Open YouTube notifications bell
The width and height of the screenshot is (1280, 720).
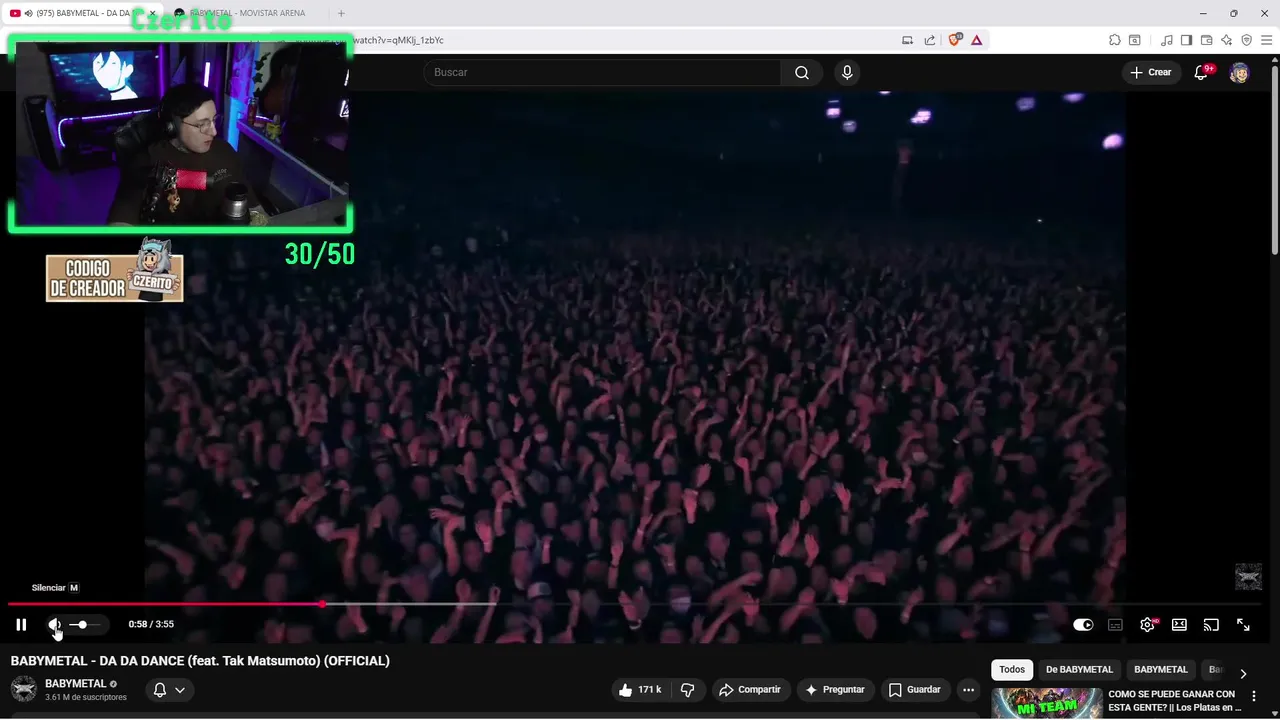1201,72
